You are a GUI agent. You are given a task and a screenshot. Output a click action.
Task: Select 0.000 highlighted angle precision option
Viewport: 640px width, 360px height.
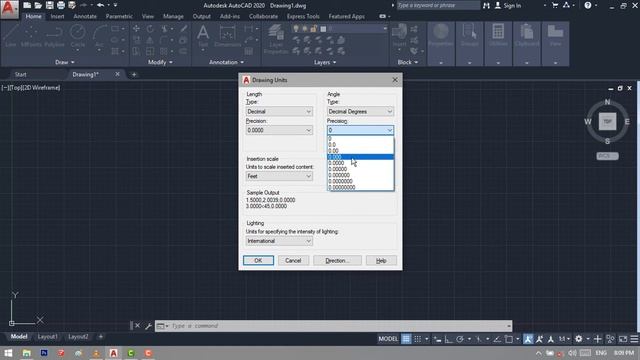click(x=360, y=157)
